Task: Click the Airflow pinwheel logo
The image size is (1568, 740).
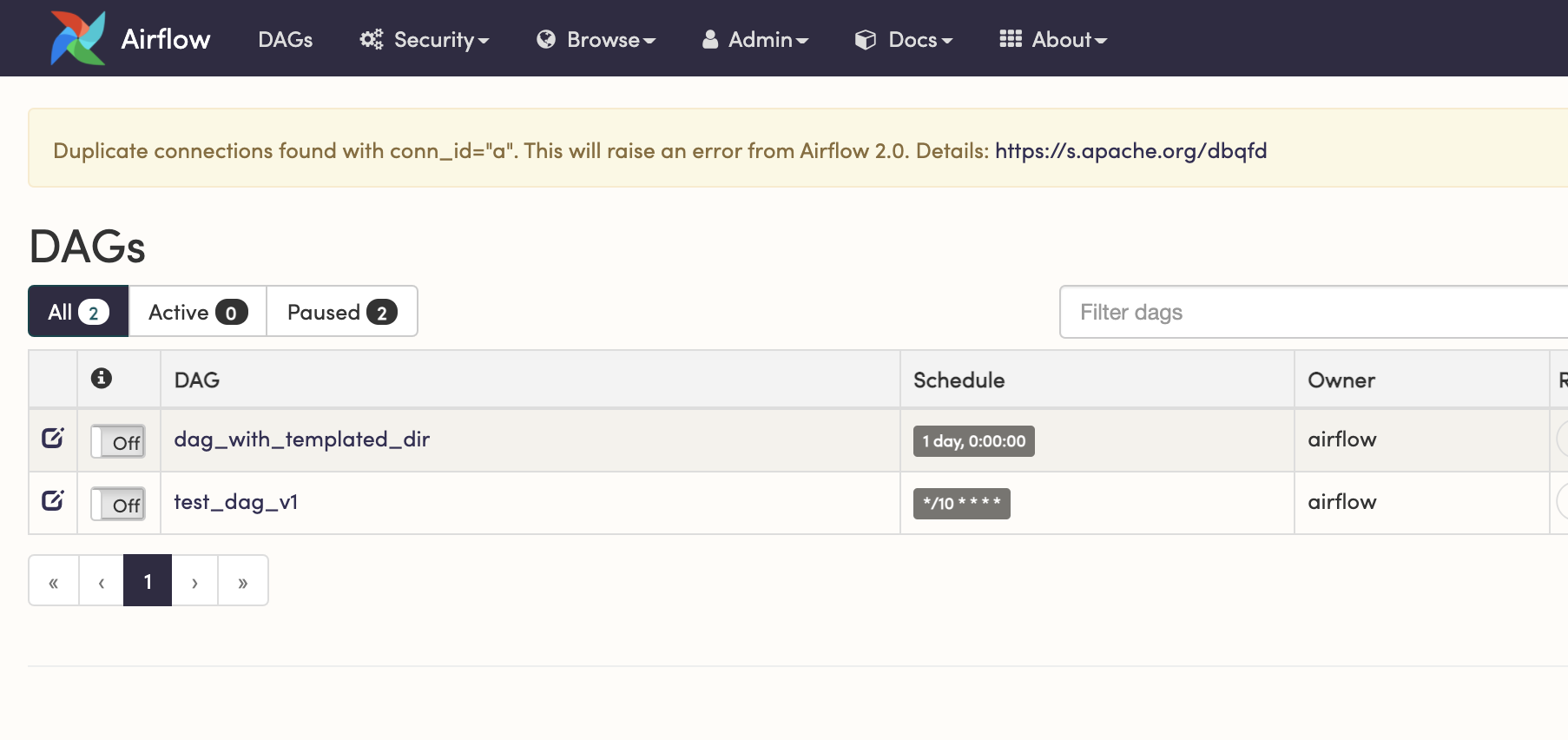Action: (78, 38)
